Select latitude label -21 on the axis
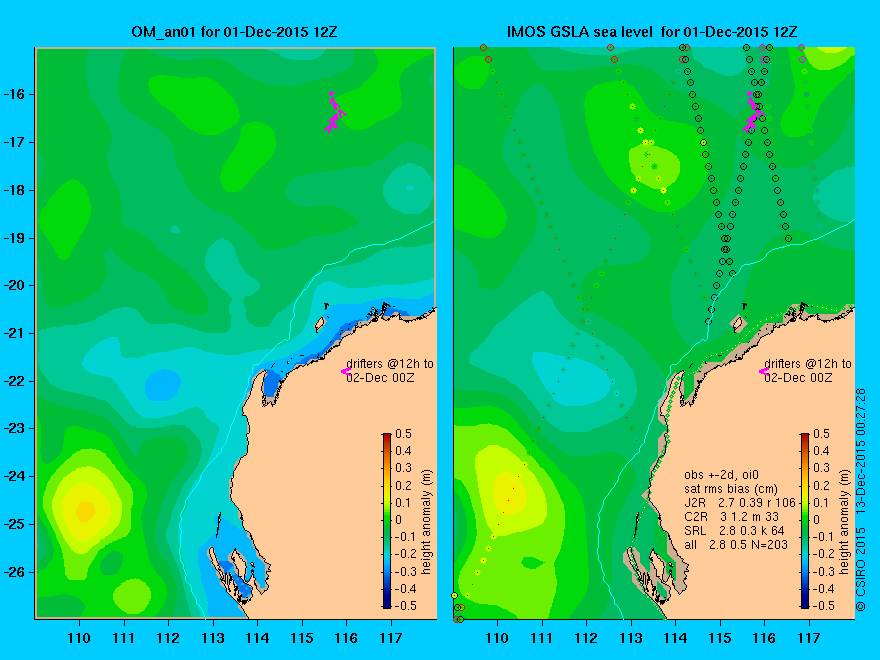Viewport: 880px width, 660px height. [15, 333]
